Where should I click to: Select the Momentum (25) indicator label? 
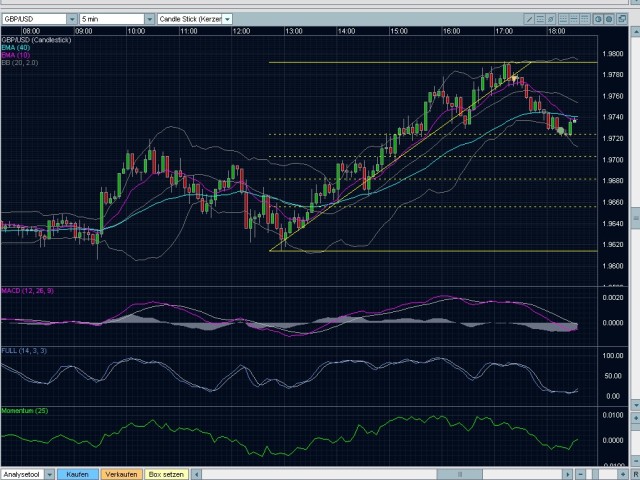24,411
